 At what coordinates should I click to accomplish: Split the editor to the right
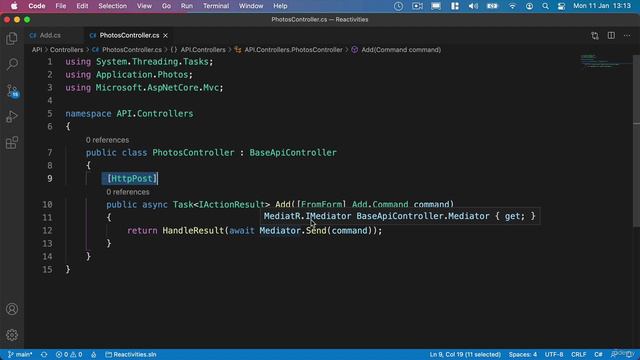point(611,36)
